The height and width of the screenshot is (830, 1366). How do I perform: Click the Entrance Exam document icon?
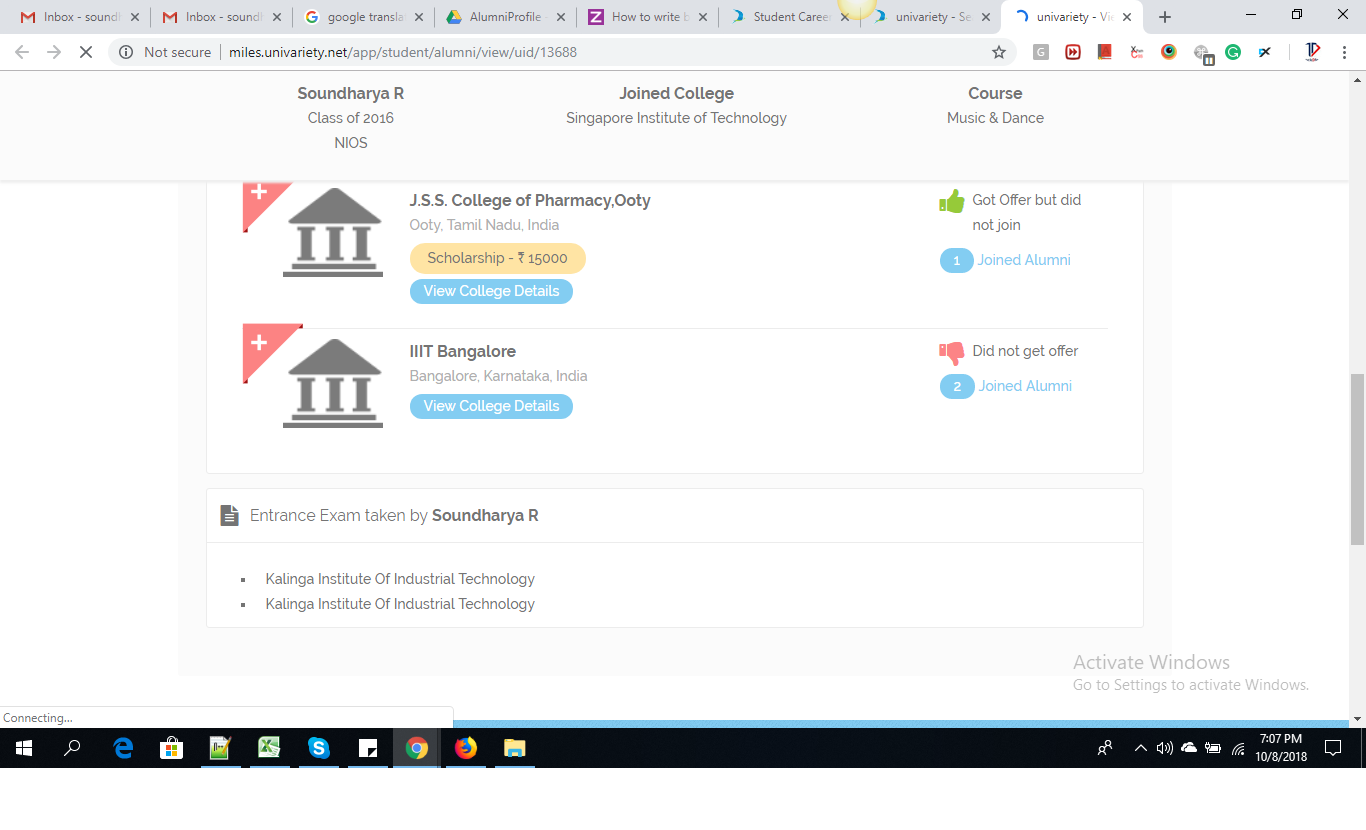coord(230,516)
